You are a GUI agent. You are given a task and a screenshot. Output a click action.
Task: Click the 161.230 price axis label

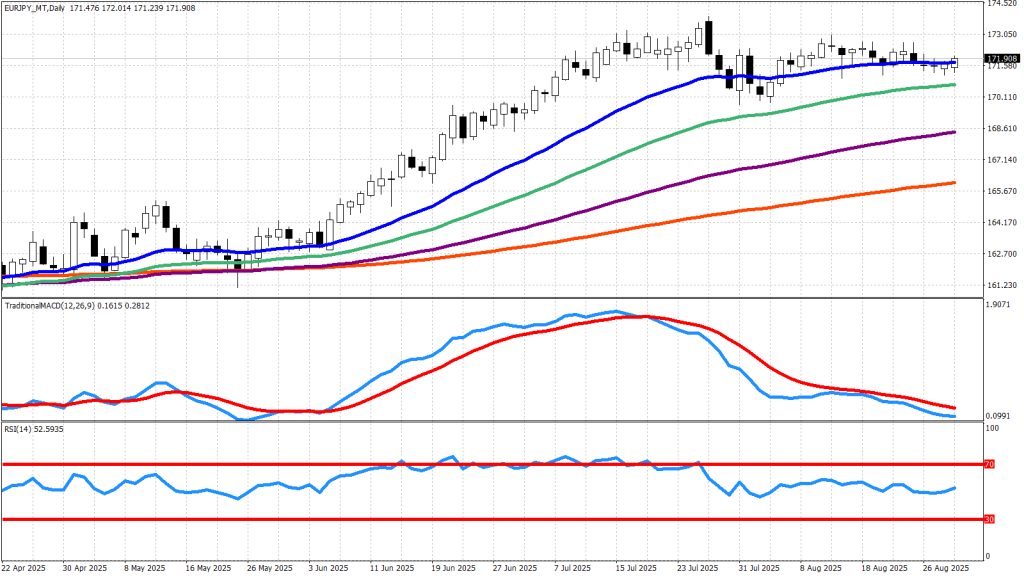(x=1001, y=286)
